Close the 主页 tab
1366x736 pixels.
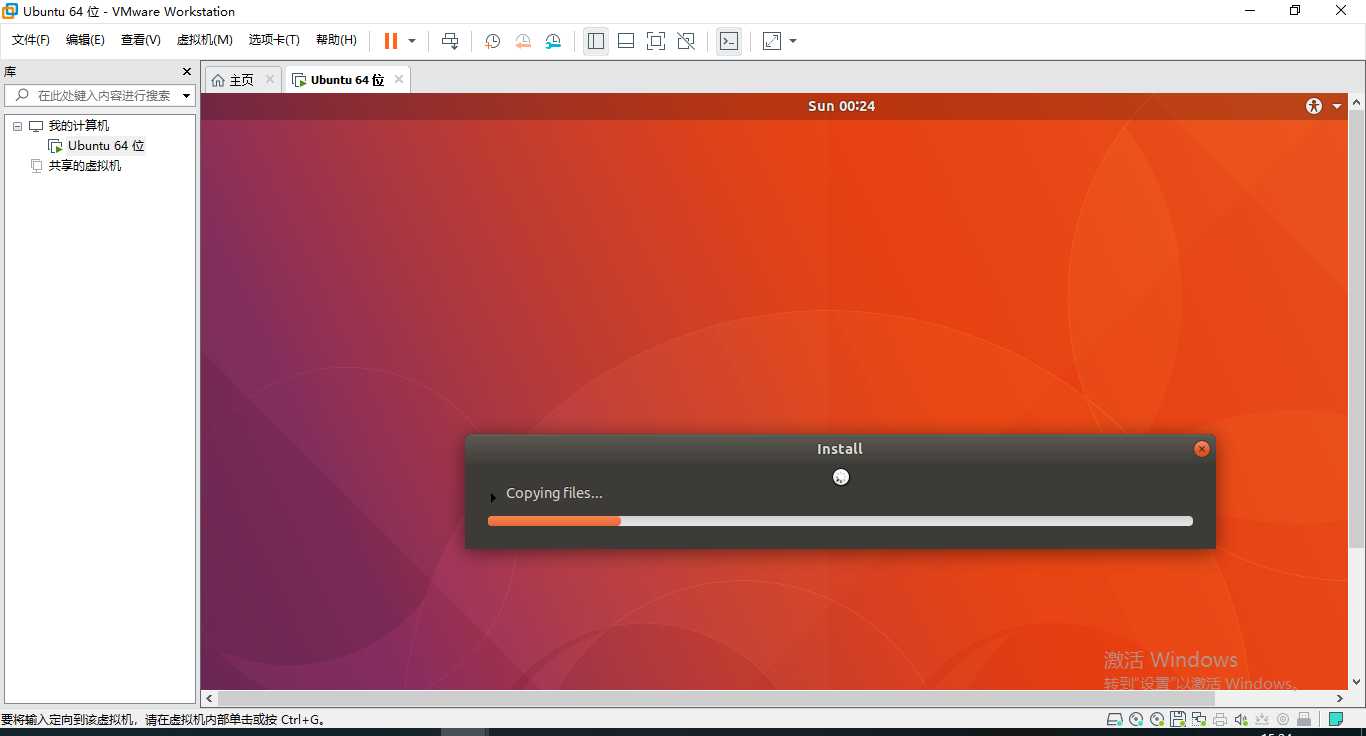click(x=270, y=79)
